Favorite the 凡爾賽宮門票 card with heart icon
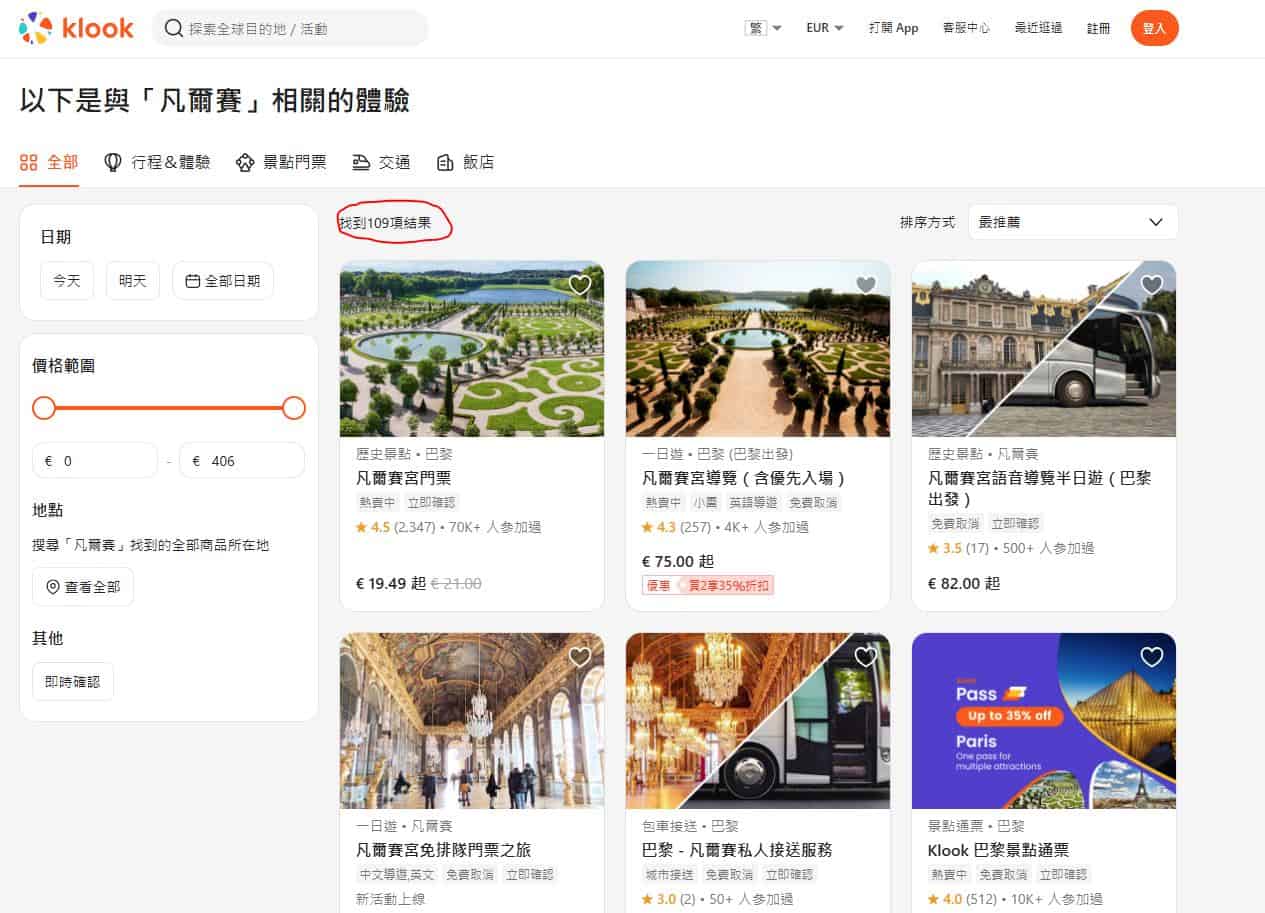Viewport: 1265px width, 913px height. click(579, 285)
